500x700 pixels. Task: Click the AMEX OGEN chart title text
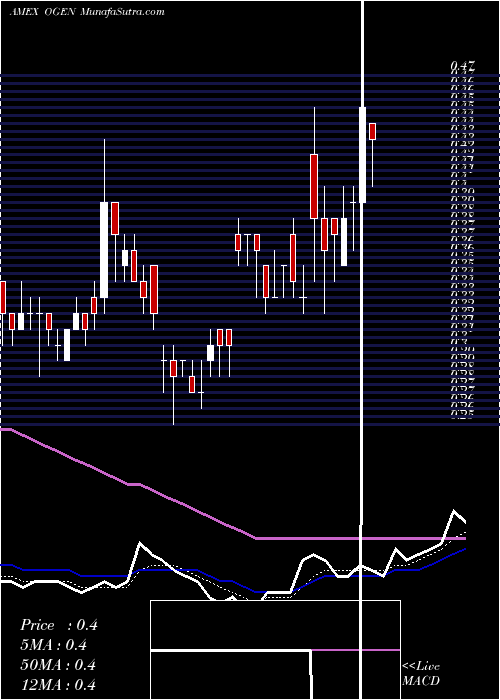87,12
